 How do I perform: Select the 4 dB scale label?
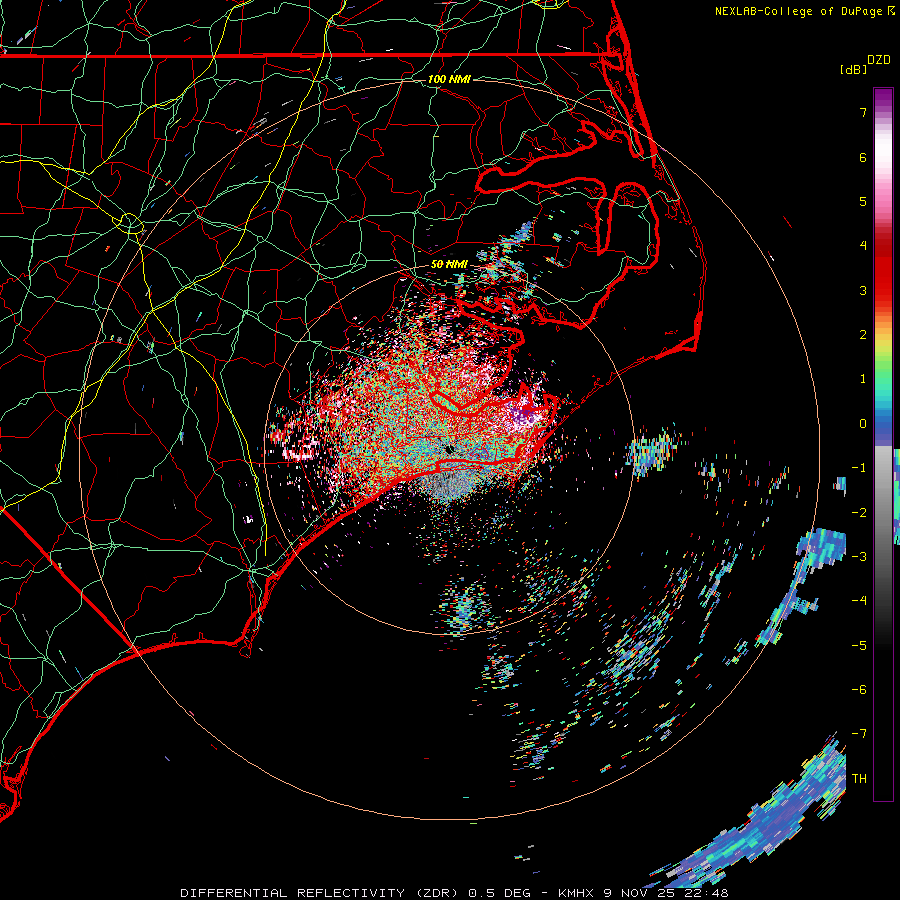click(x=863, y=245)
